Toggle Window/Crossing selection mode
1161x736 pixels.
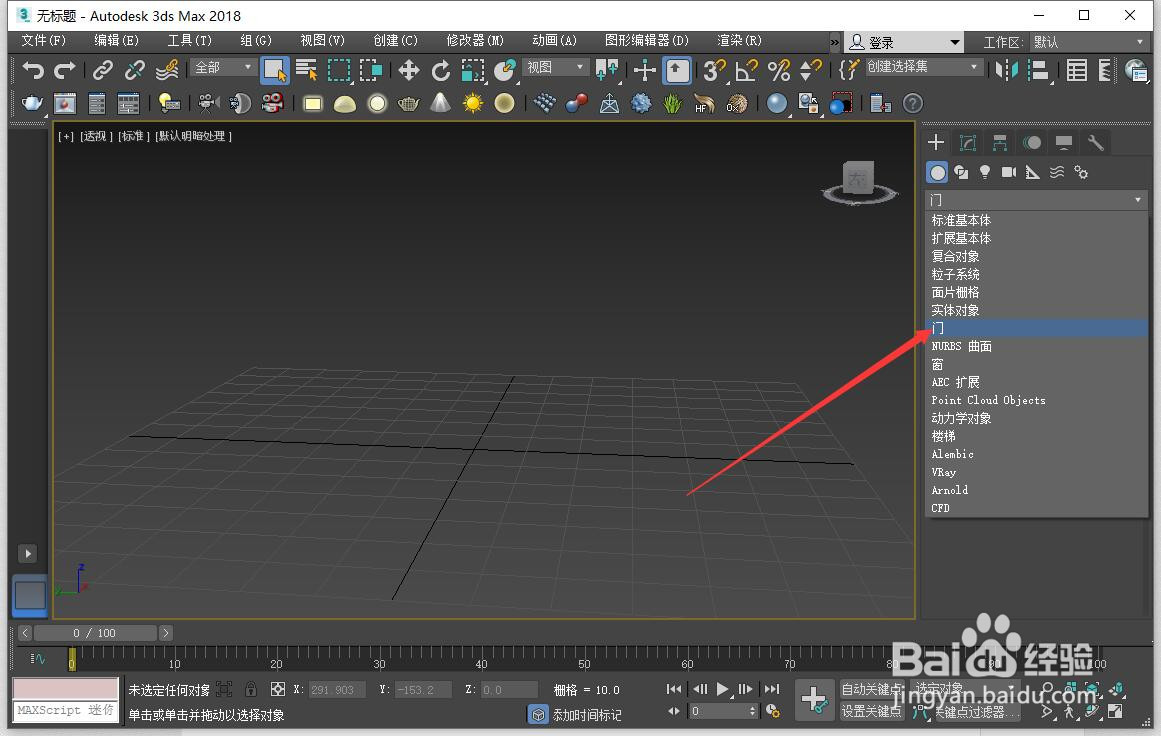tap(370, 70)
